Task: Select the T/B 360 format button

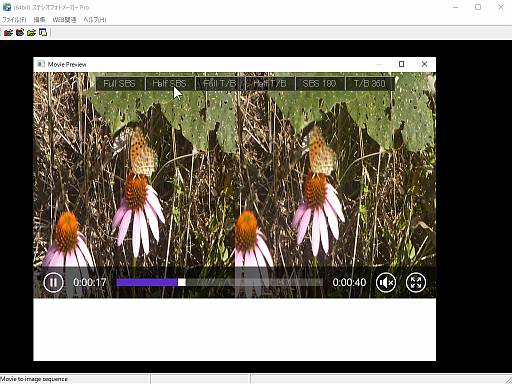Action: (x=370, y=83)
